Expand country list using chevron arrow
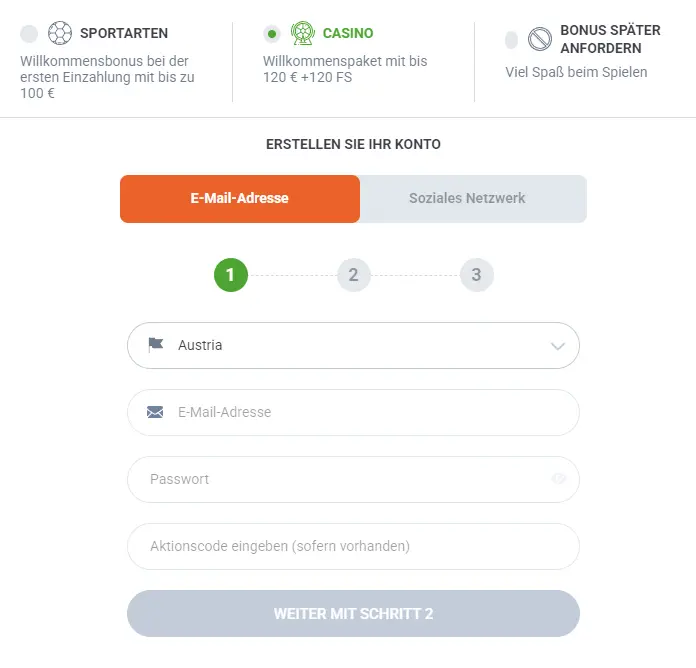 (x=558, y=346)
